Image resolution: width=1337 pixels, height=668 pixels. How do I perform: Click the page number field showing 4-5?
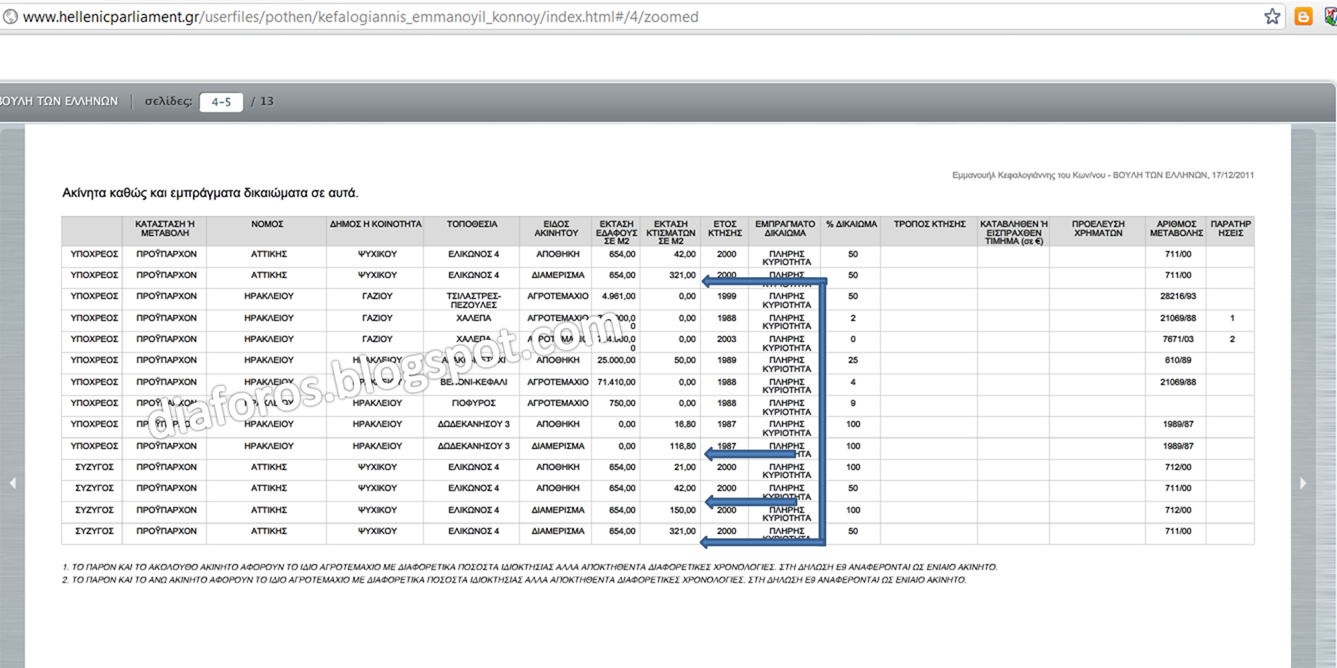(x=221, y=102)
